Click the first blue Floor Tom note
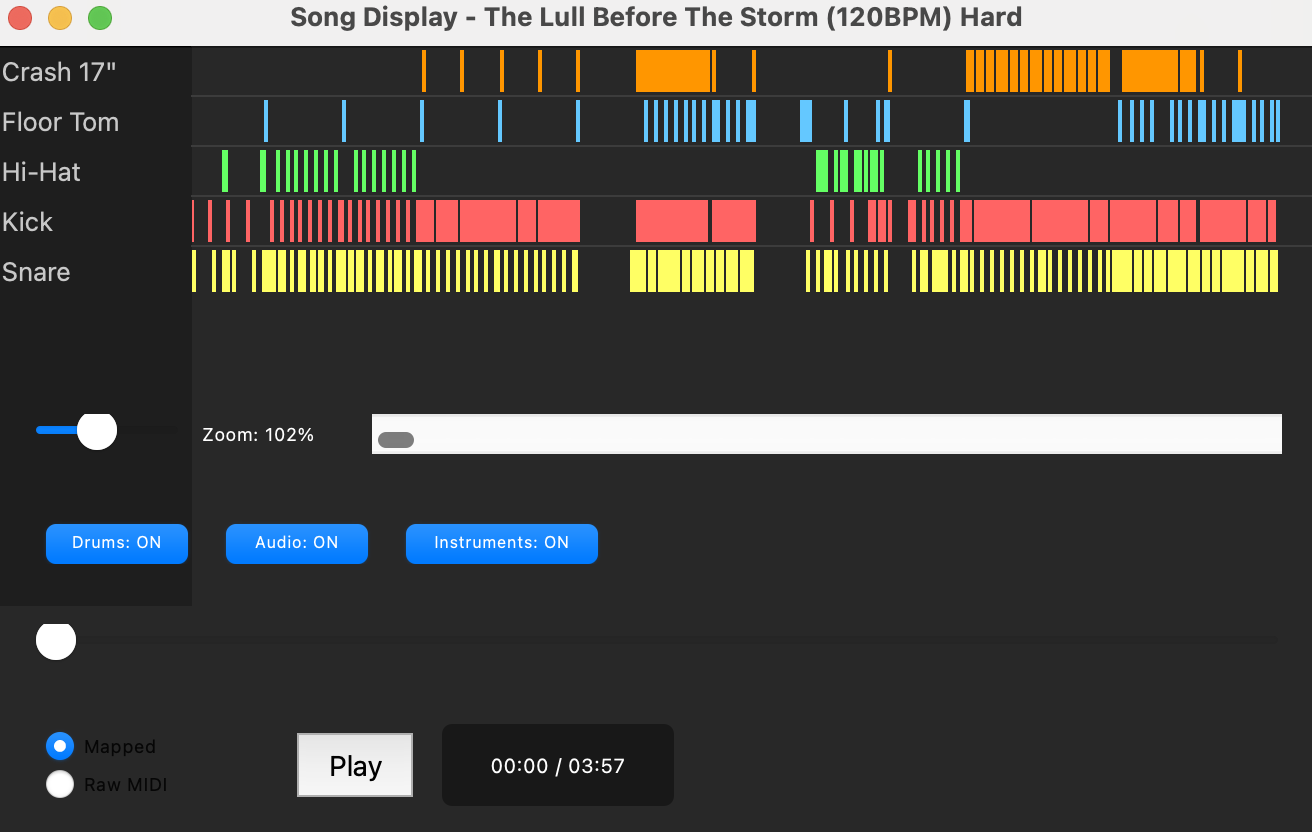1312x832 pixels. click(266, 121)
